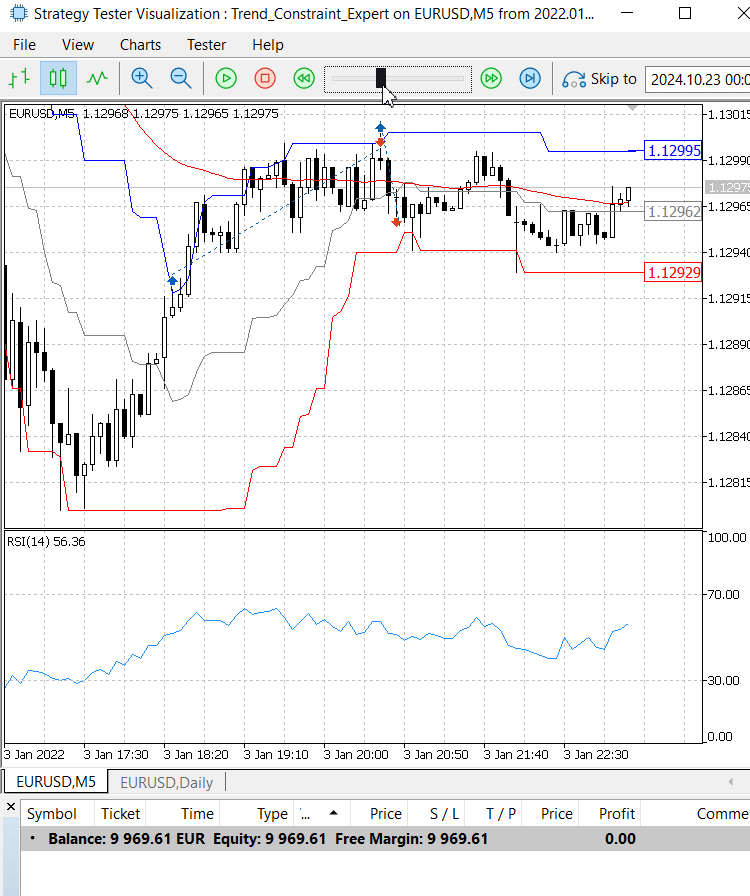Viewport: 750px width, 896px height.
Task: Select the Balance summary row
Action: (x=385, y=839)
